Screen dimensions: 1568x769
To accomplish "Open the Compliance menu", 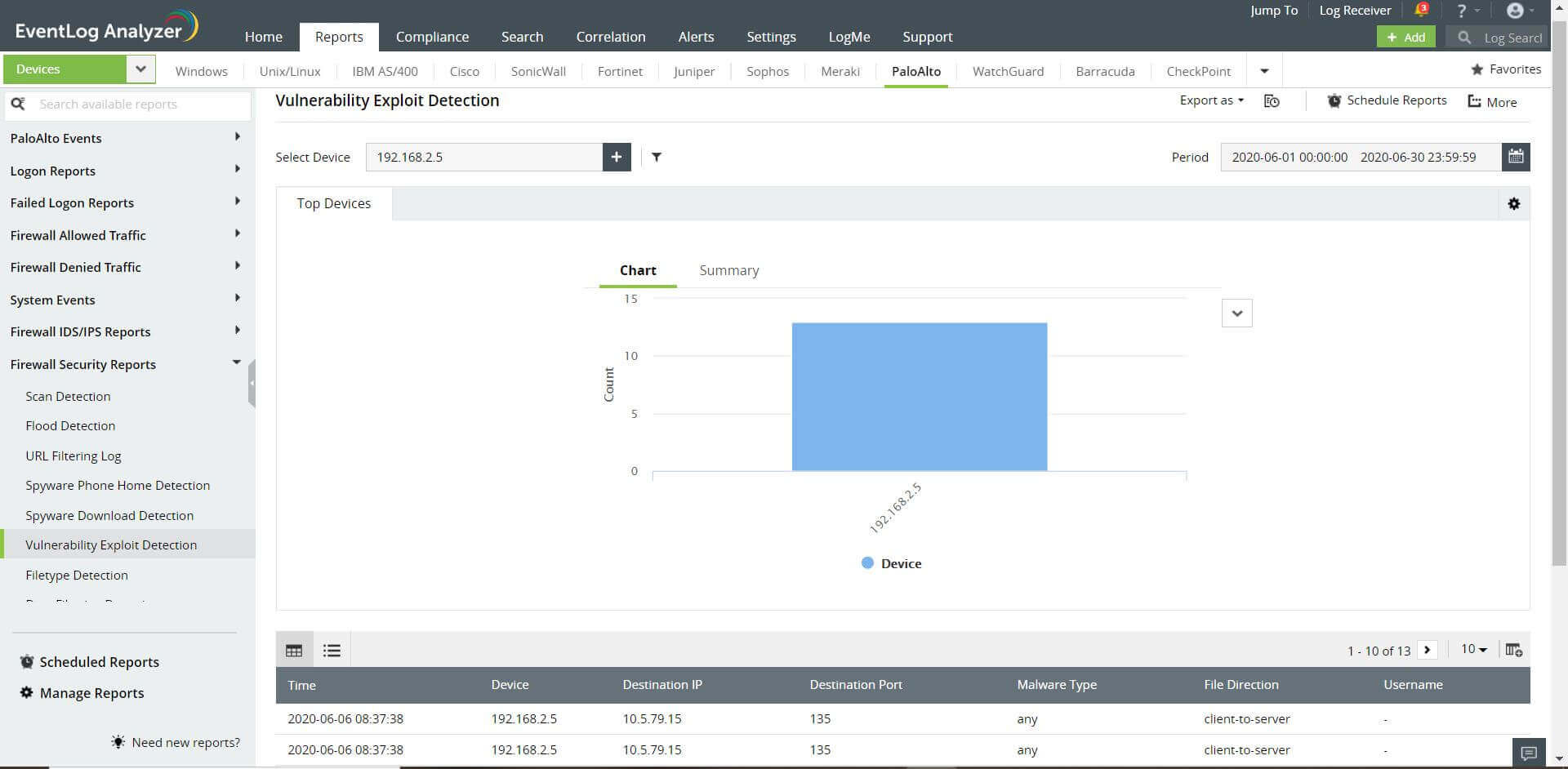I will tap(432, 37).
